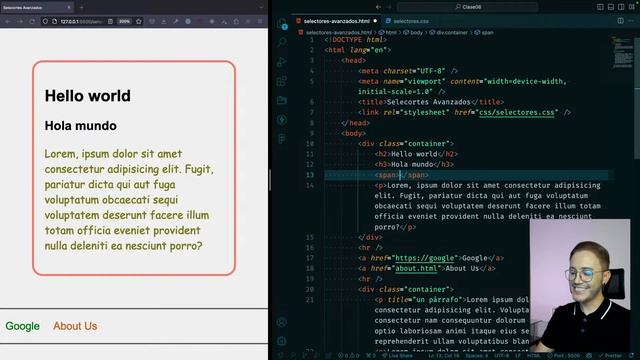The height and width of the screenshot is (360, 640).
Task: Click the shield icon in the address bar
Action: [45, 21]
